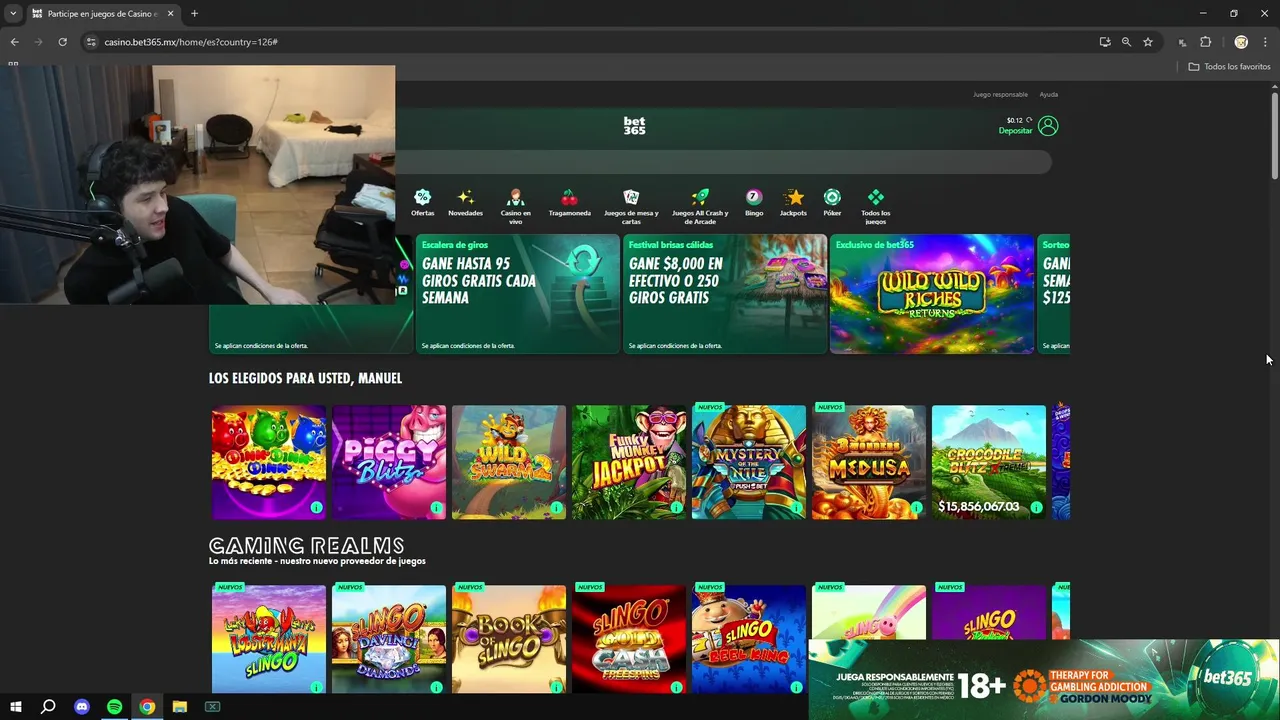This screenshot has height=720, width=1280.
Task: Open Windows taskbar search
Action: (x=48, y=707)
